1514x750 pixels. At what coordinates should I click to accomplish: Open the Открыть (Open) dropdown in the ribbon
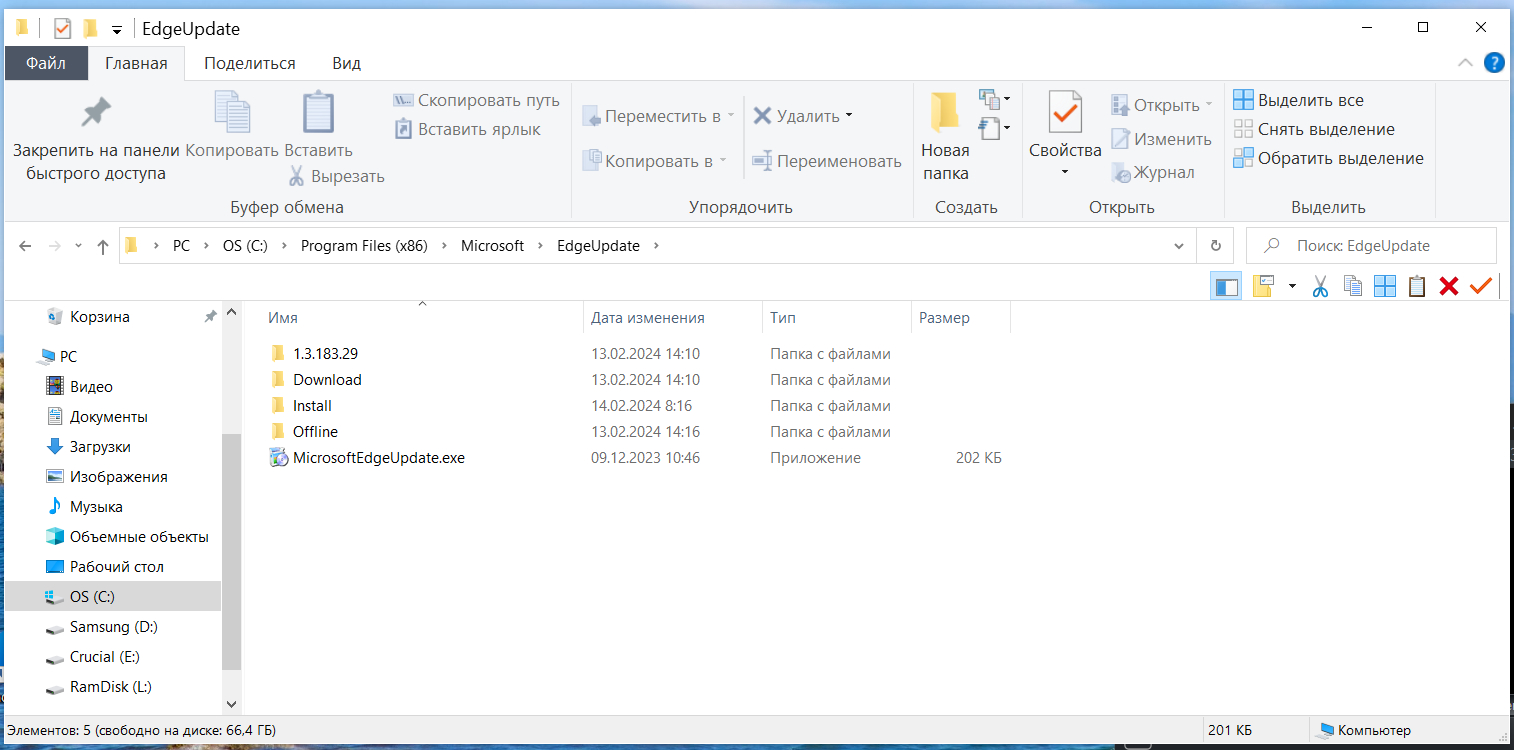[x=1161, y=105]
